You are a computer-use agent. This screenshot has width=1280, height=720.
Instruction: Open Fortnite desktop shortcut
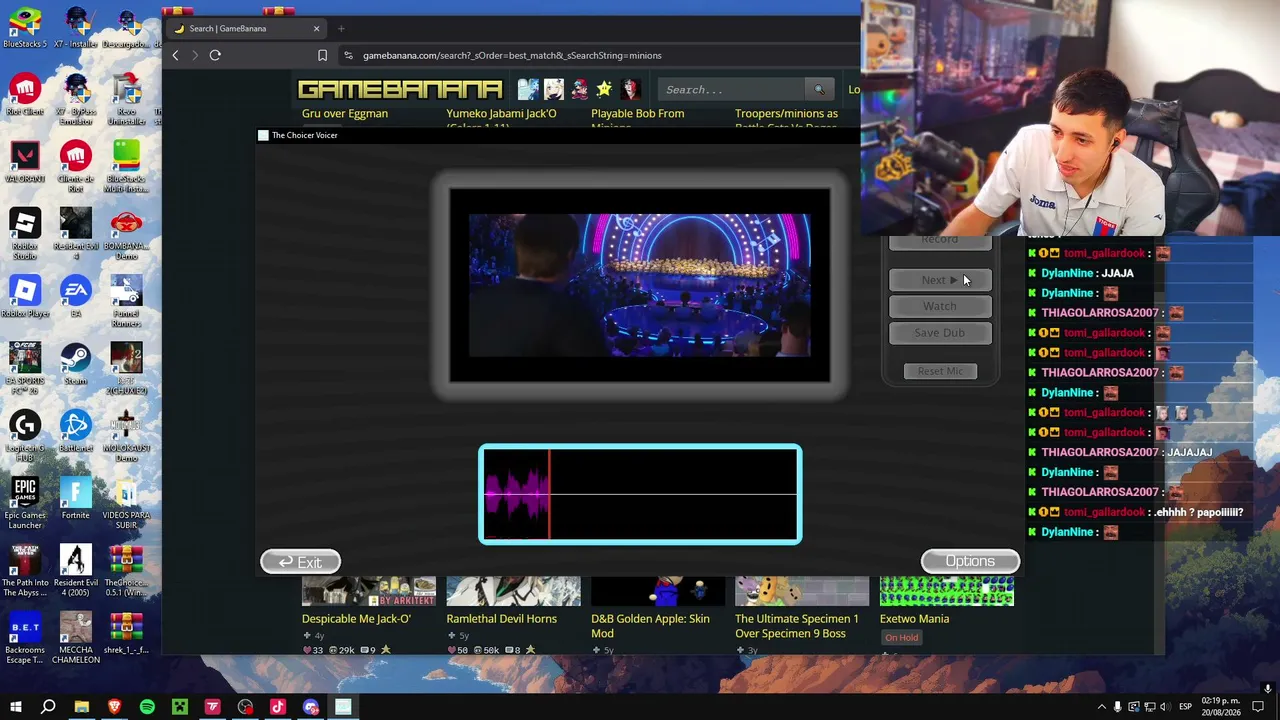(x=75, y=498)
